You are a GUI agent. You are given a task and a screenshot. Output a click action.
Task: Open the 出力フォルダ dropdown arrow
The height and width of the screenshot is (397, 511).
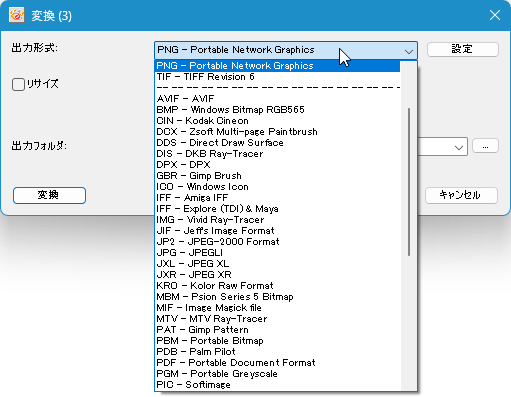point(459,147)
